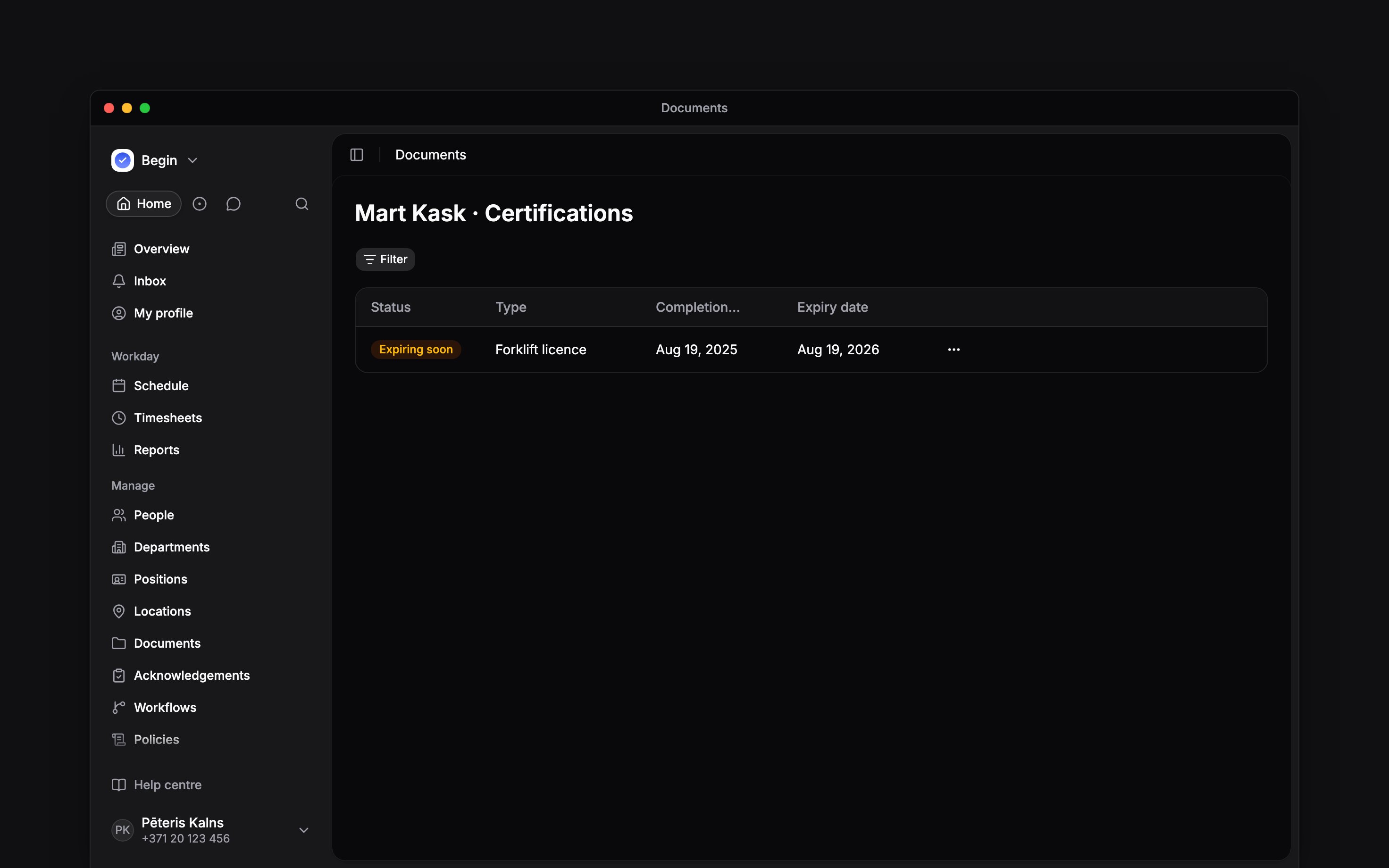The height and width of the screenshot is (868, 1389).
Task: Click the Locations map pin icon
Action: click(x=119, y=611)
